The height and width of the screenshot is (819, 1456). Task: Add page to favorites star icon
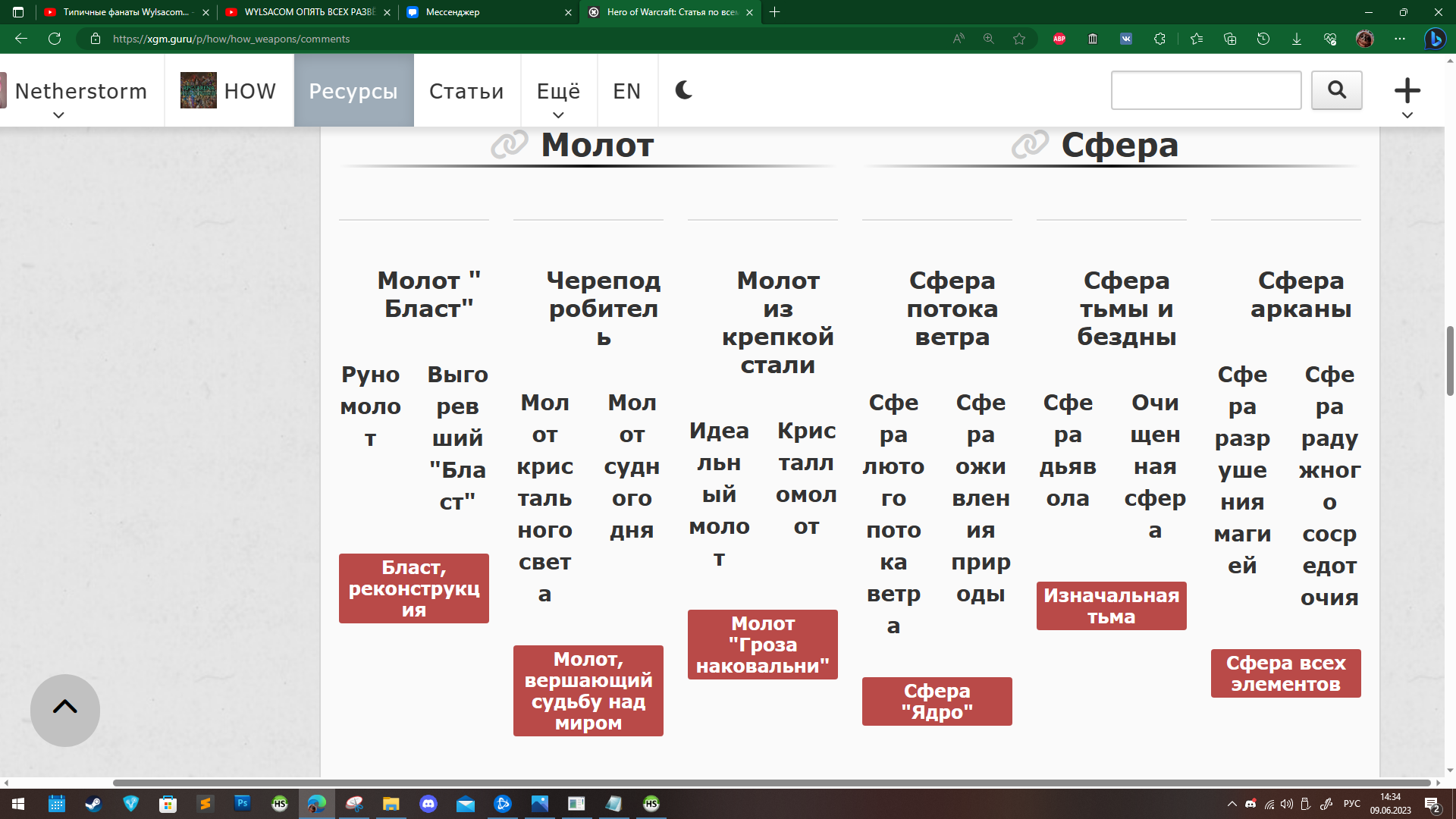1019,39
